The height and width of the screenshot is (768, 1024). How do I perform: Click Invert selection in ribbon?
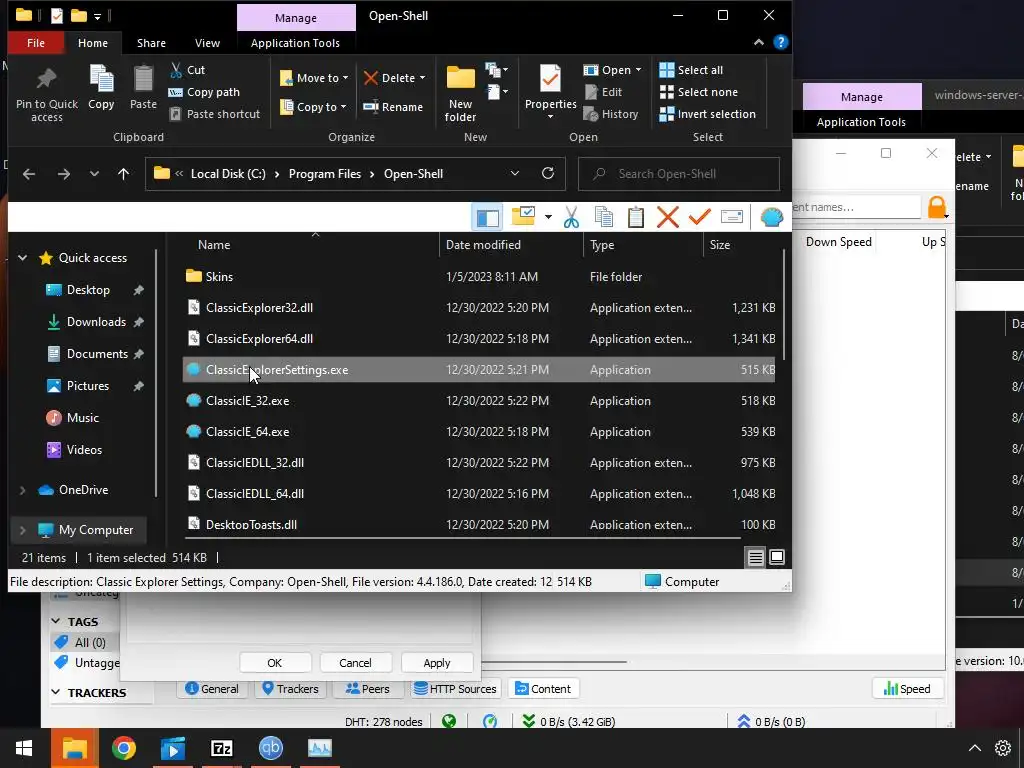tap(707, 114)
